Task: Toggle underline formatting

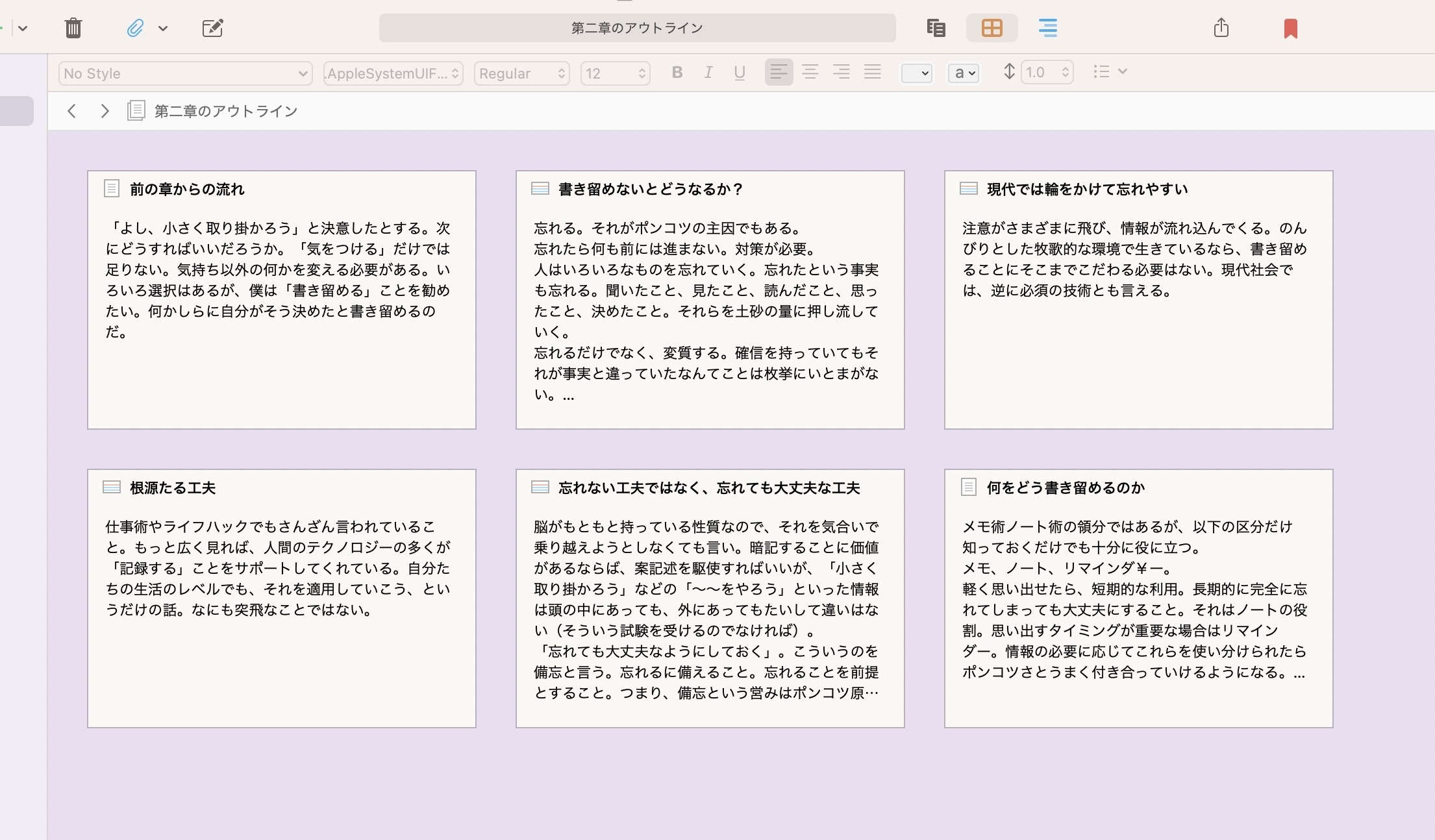Action: (740, 73)
